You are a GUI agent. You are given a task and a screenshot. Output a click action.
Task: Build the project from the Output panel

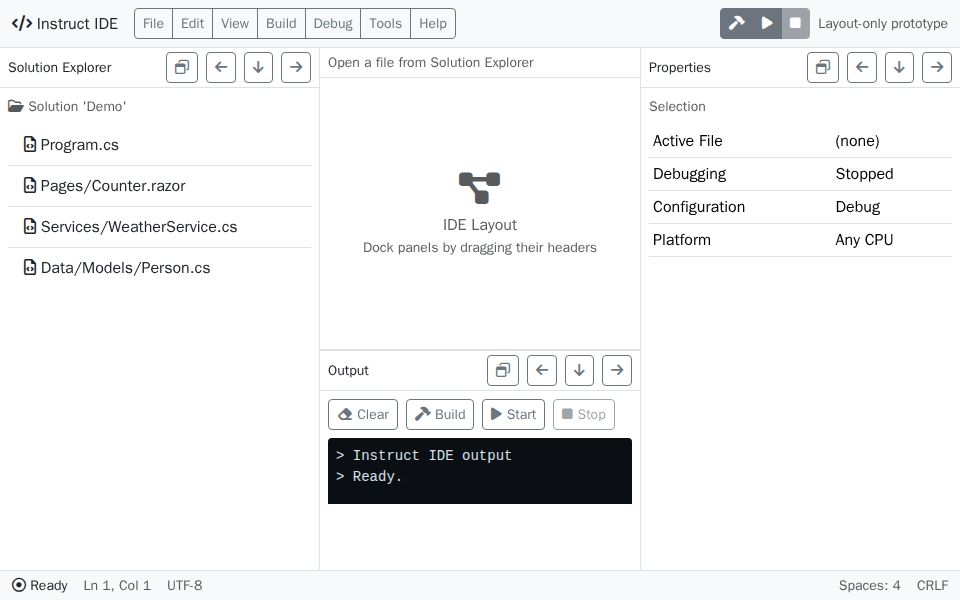tap(440, 414)
